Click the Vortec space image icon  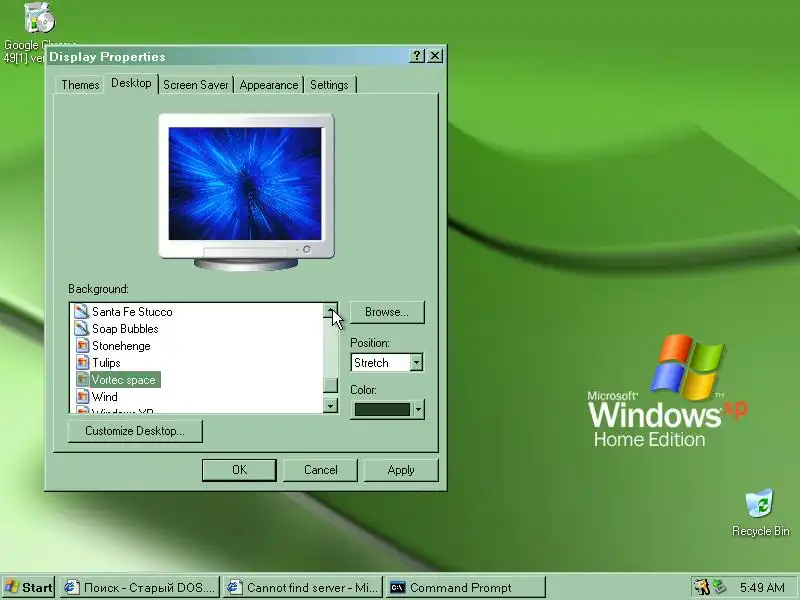pyautogui.click(x=82, y=380)
